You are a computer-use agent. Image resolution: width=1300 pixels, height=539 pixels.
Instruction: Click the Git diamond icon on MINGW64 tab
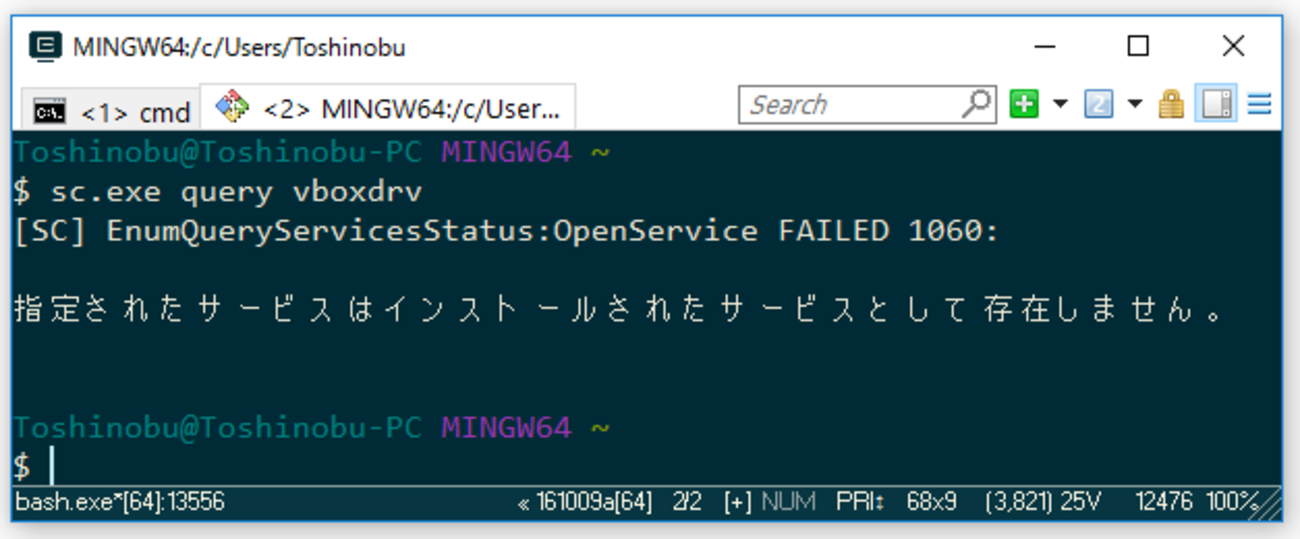coord(232,105)
